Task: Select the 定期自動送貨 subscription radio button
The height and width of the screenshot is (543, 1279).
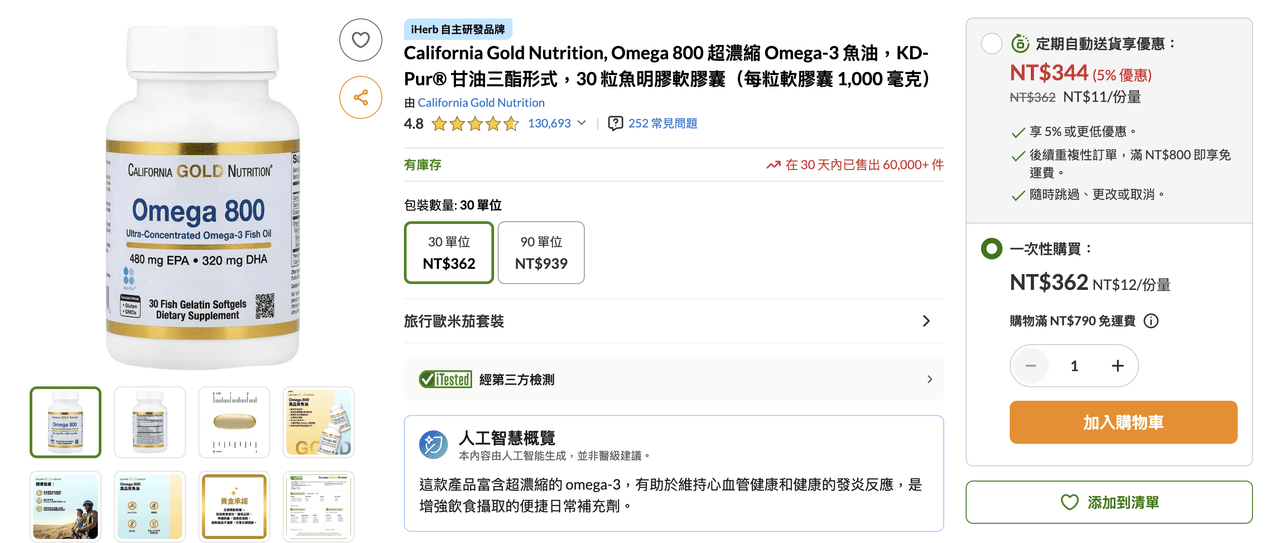Action: pyautogui.click(x=991, y=44)
